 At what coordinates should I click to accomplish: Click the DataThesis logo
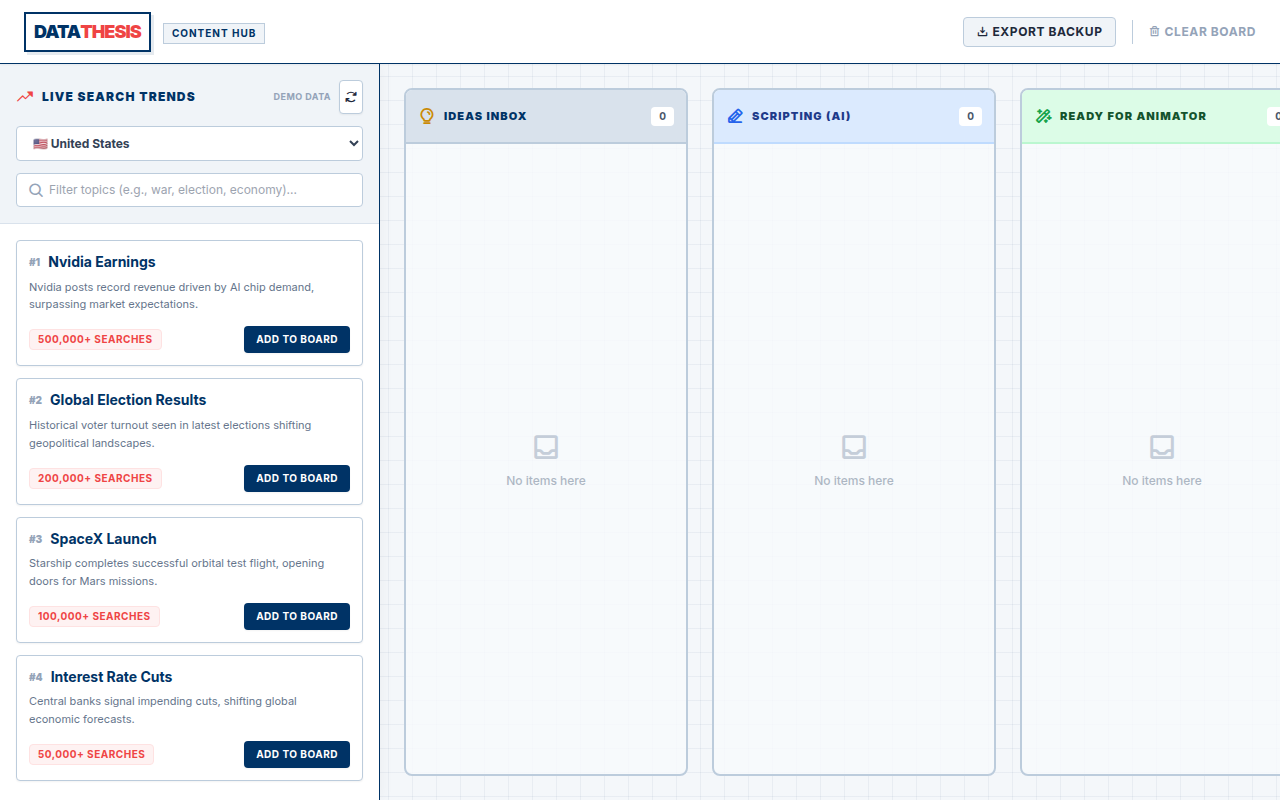tap(87, 32)
